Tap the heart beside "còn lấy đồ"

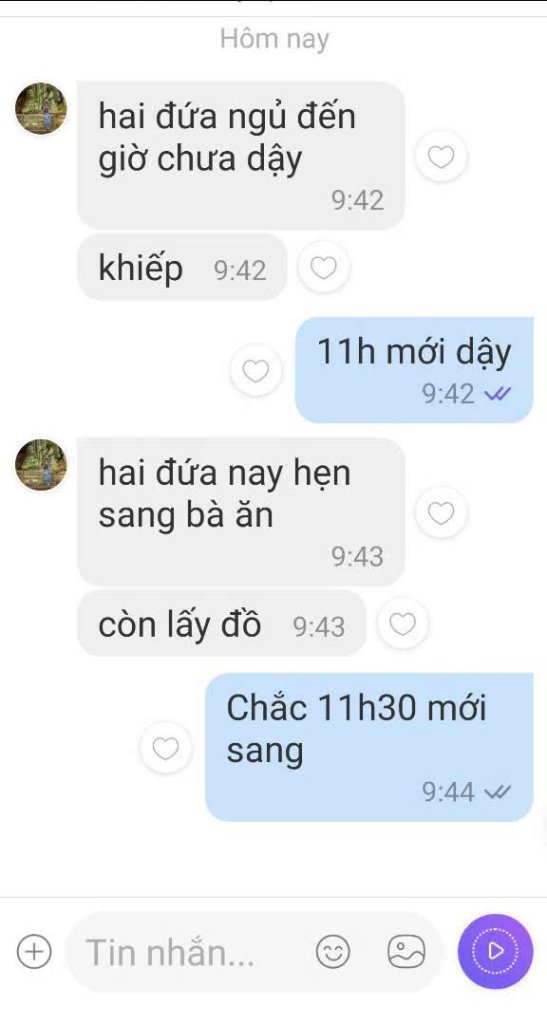403,624
